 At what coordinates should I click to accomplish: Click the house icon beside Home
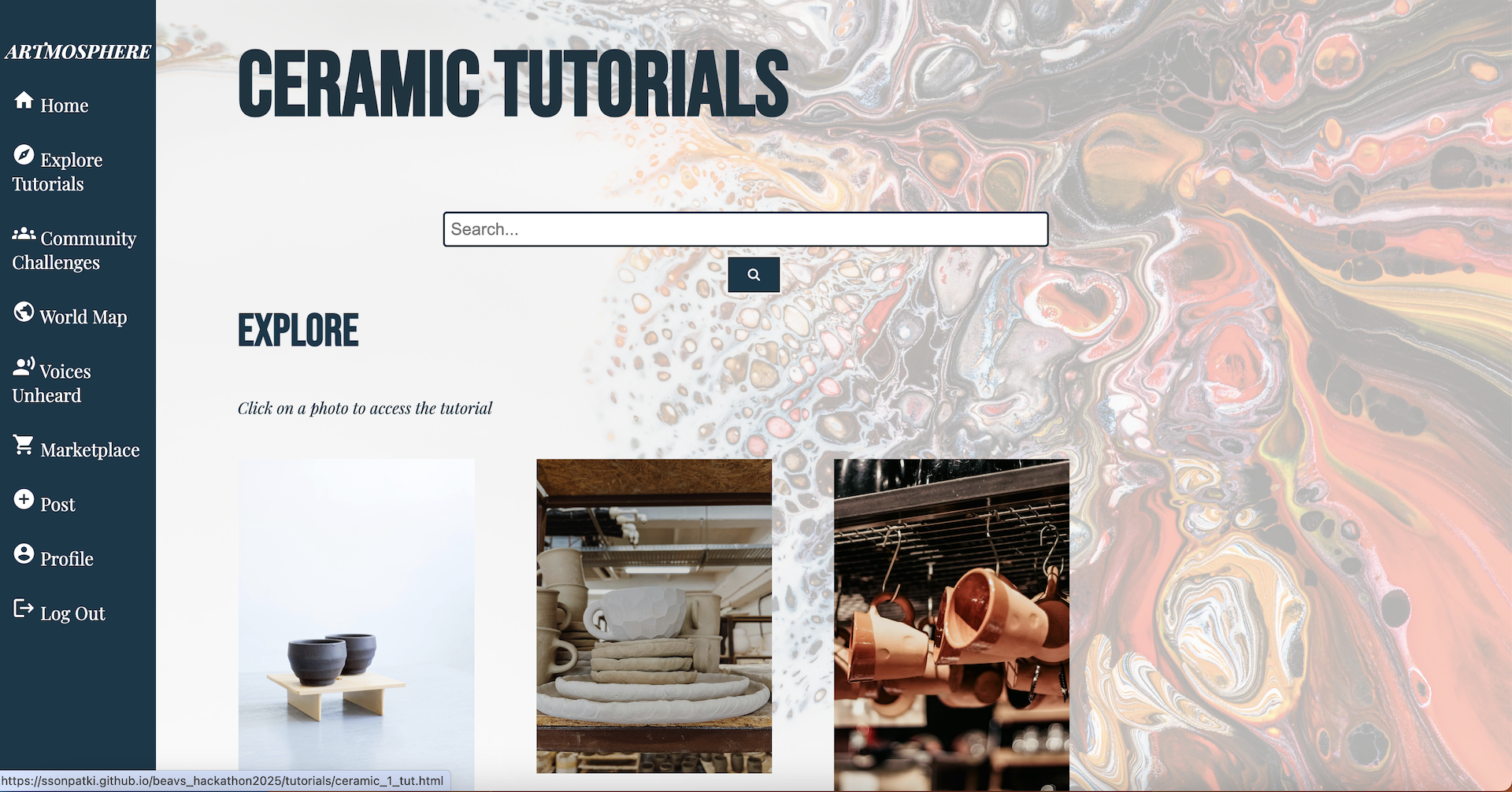click(x=24, y=100)
